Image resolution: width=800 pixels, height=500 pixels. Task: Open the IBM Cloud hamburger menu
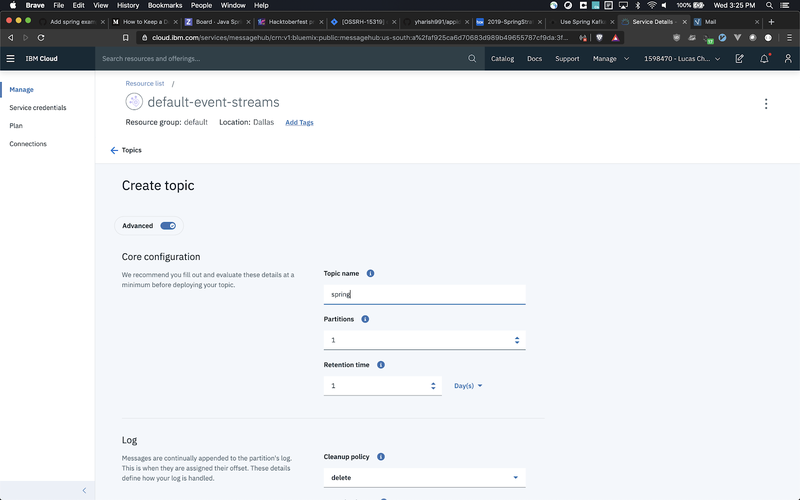(x=10, y=59)
